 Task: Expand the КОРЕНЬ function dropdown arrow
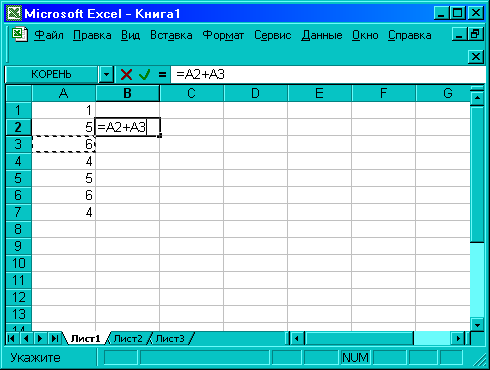tap(106, 74)
